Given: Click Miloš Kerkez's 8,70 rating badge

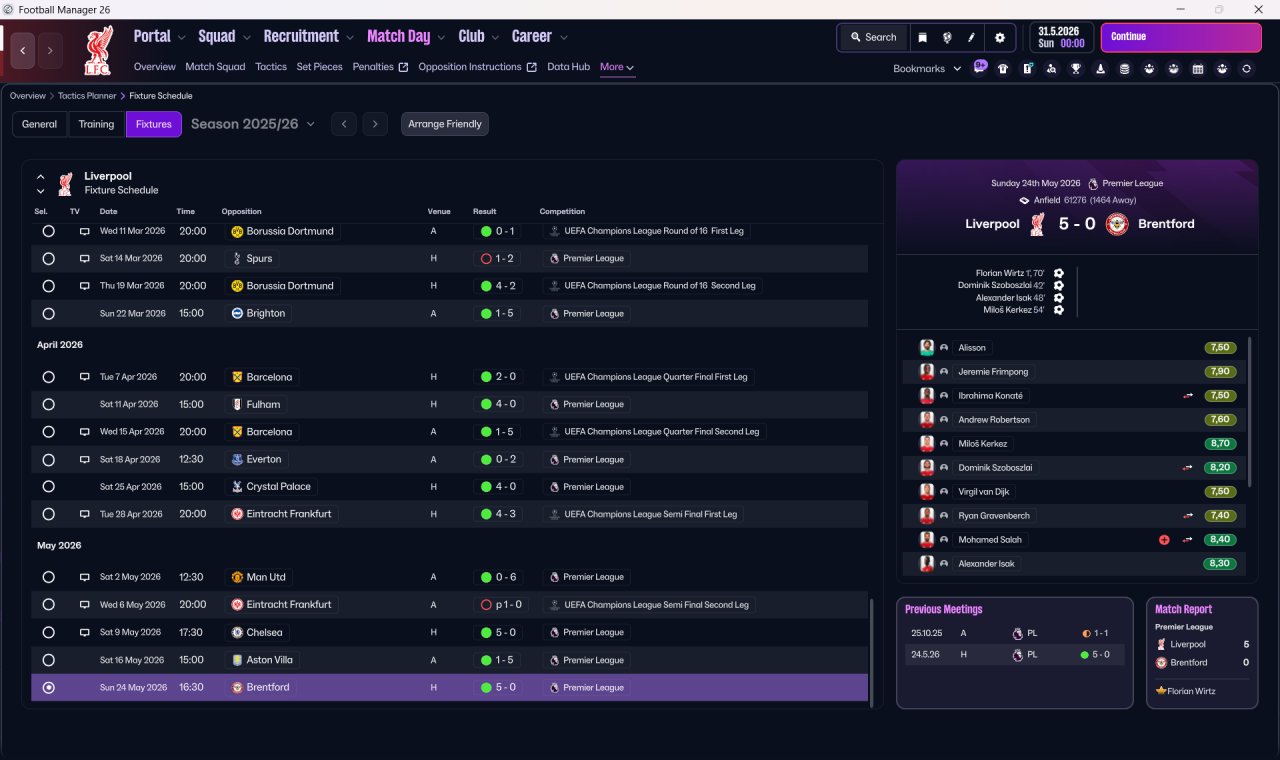Looking at the screenshot, I should (x=1219, y=444).
